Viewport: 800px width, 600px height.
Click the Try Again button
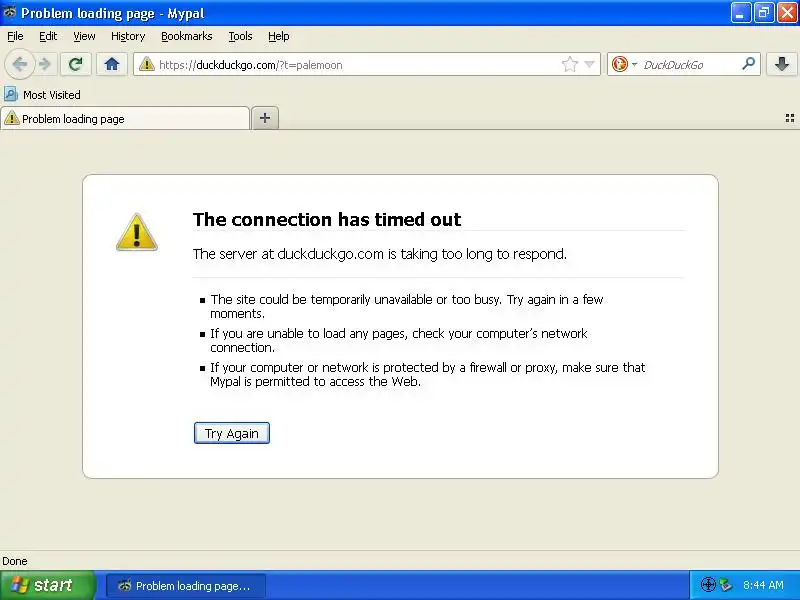232,433
